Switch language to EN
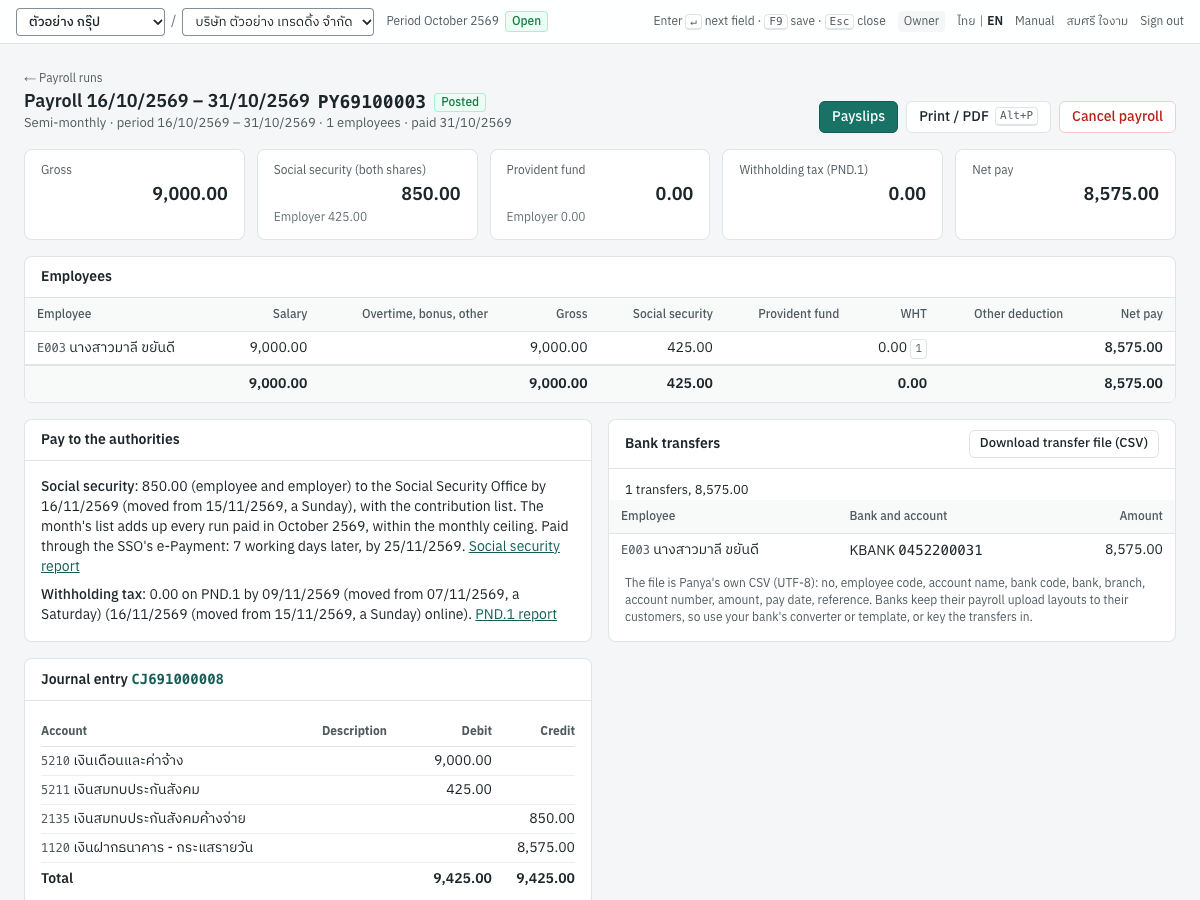 click(995, 21)
